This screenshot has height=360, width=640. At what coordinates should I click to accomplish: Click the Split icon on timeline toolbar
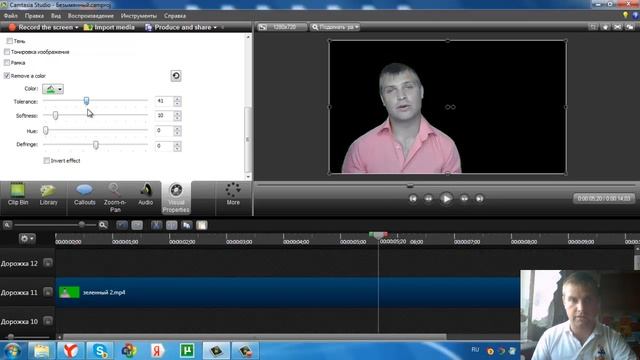pos(171,225)
